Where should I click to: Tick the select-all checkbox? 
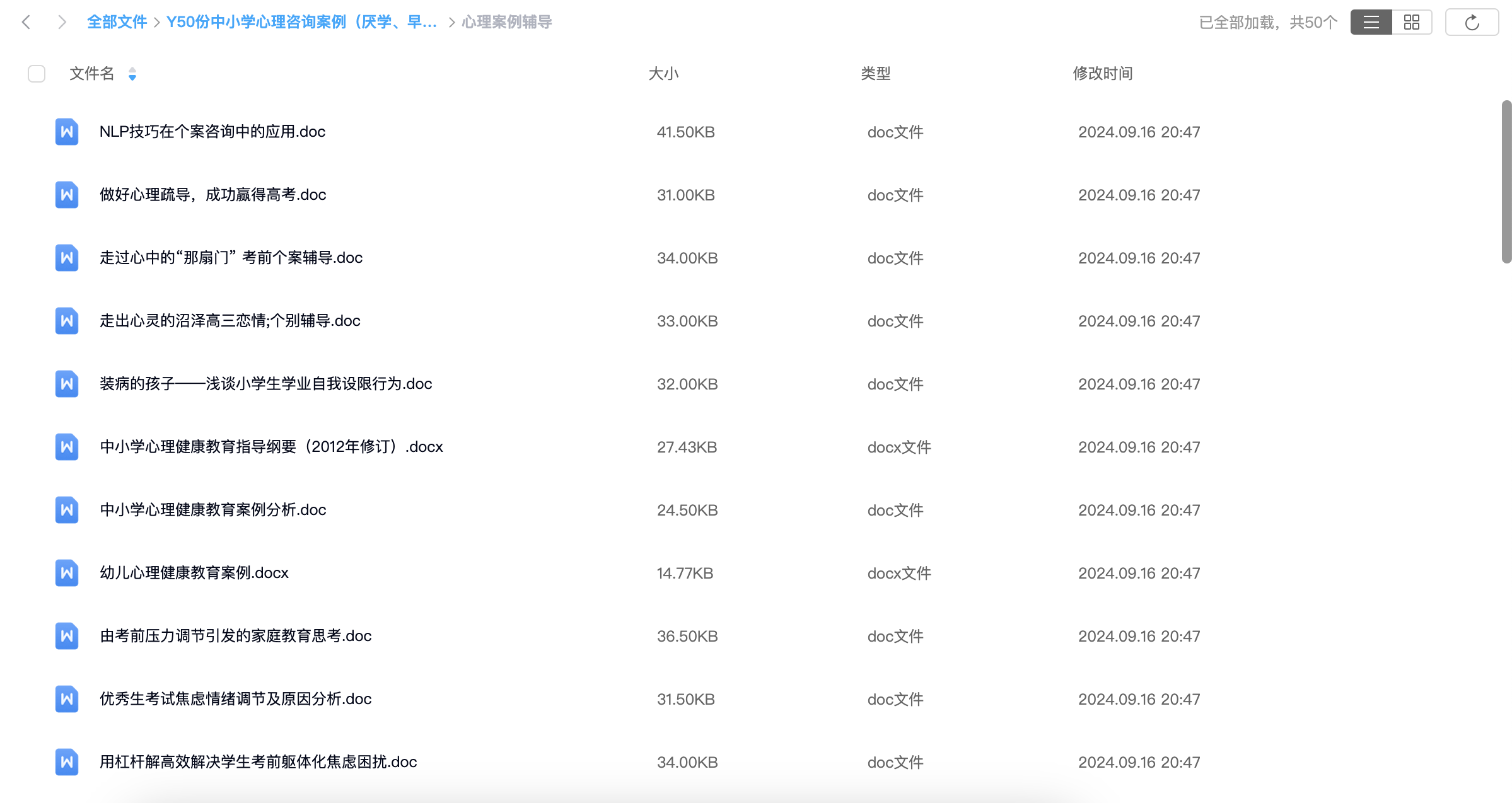coord(37,74)
